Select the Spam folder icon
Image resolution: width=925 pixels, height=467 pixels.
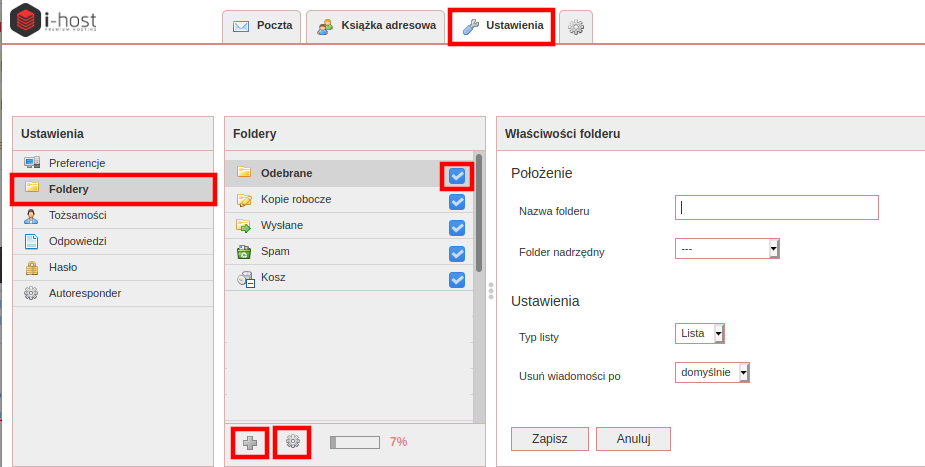coord(244,252)
